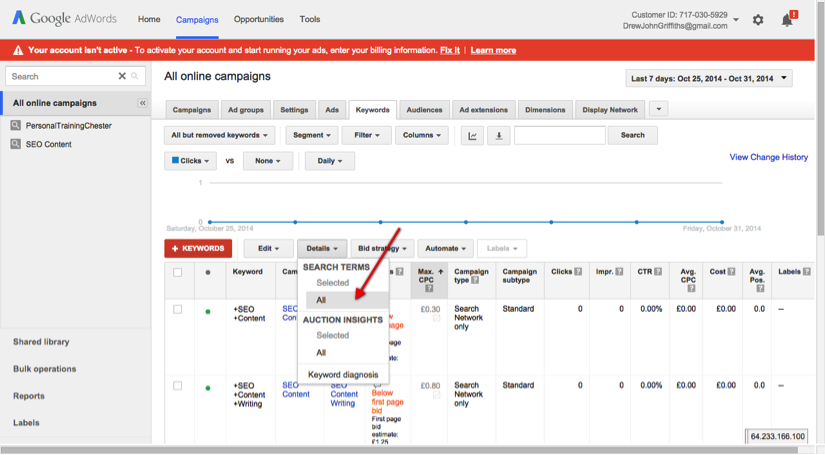
Task: Click the help icon next to Impr. column
Action: (x=619, y=272)
